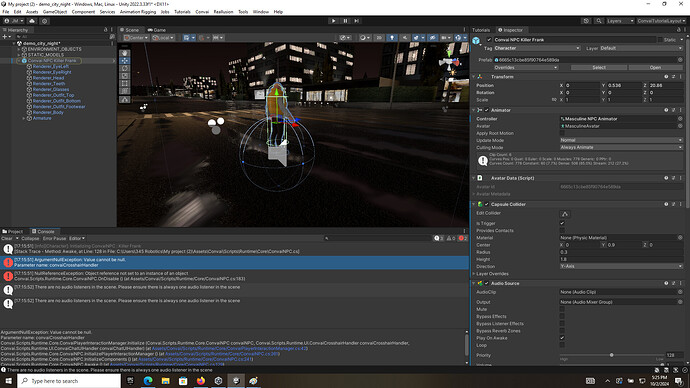The height and width of the screenshot is (388, 690).
Task: Open the GameObject menu
Action: 55,12
